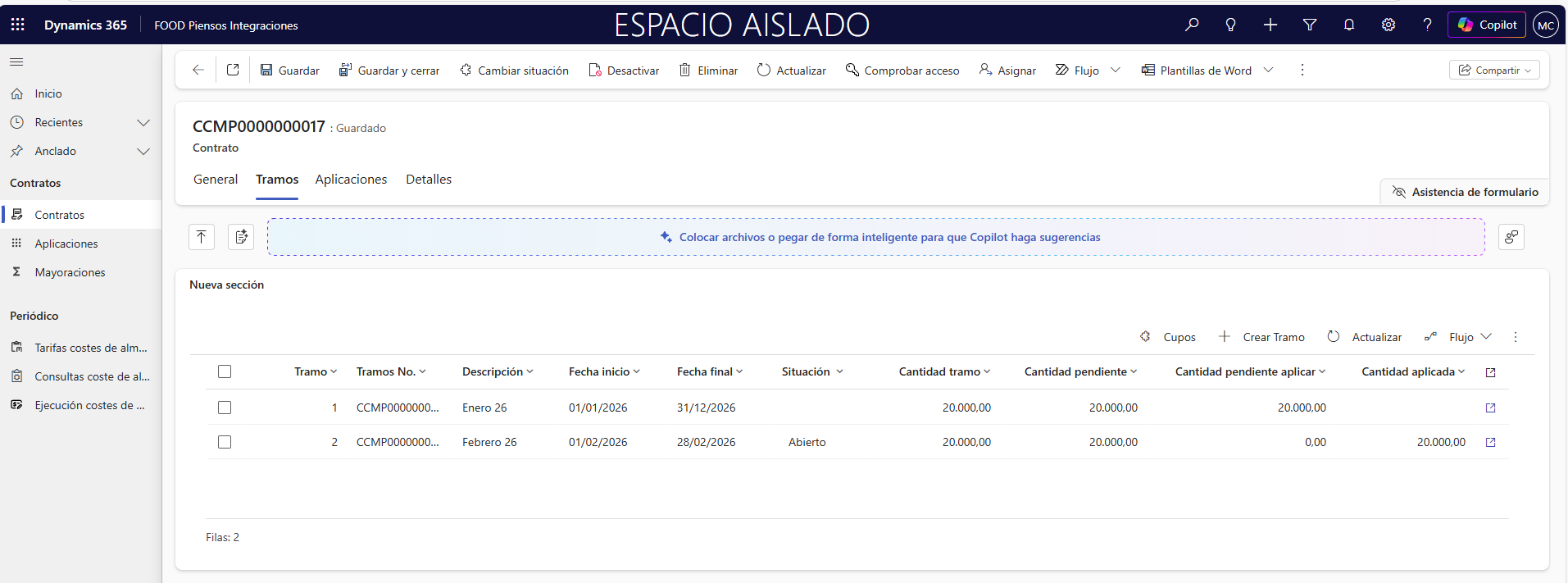Image resolution: width=1568 pixels, height=583 pixels.
Task: Open the settings gear icon
Action: point(1388,25)
